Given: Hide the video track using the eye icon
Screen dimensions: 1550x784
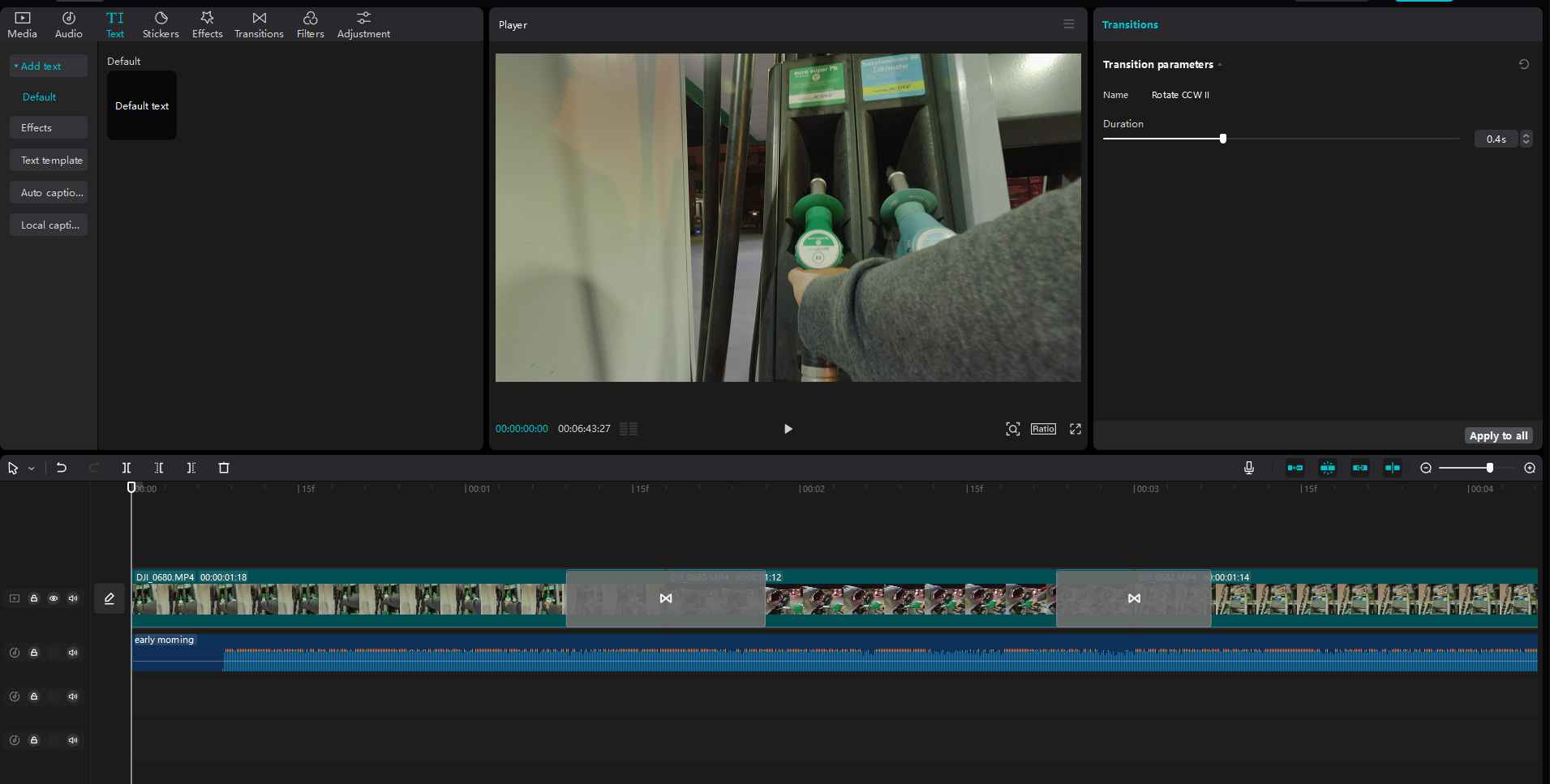Looking at the screenshot, I should pyautogui.click(x=54, y=598).
